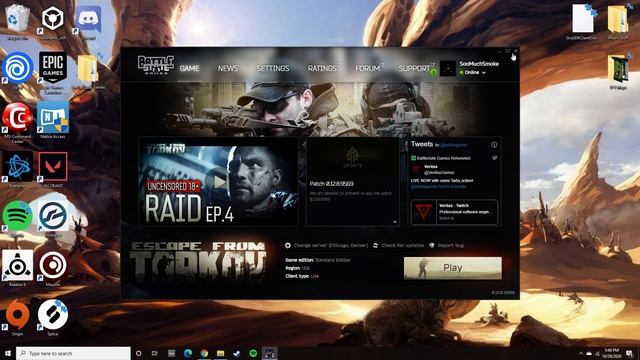Open Task View on the taskbar
The image size is (640, 360).
click(155, 353)
